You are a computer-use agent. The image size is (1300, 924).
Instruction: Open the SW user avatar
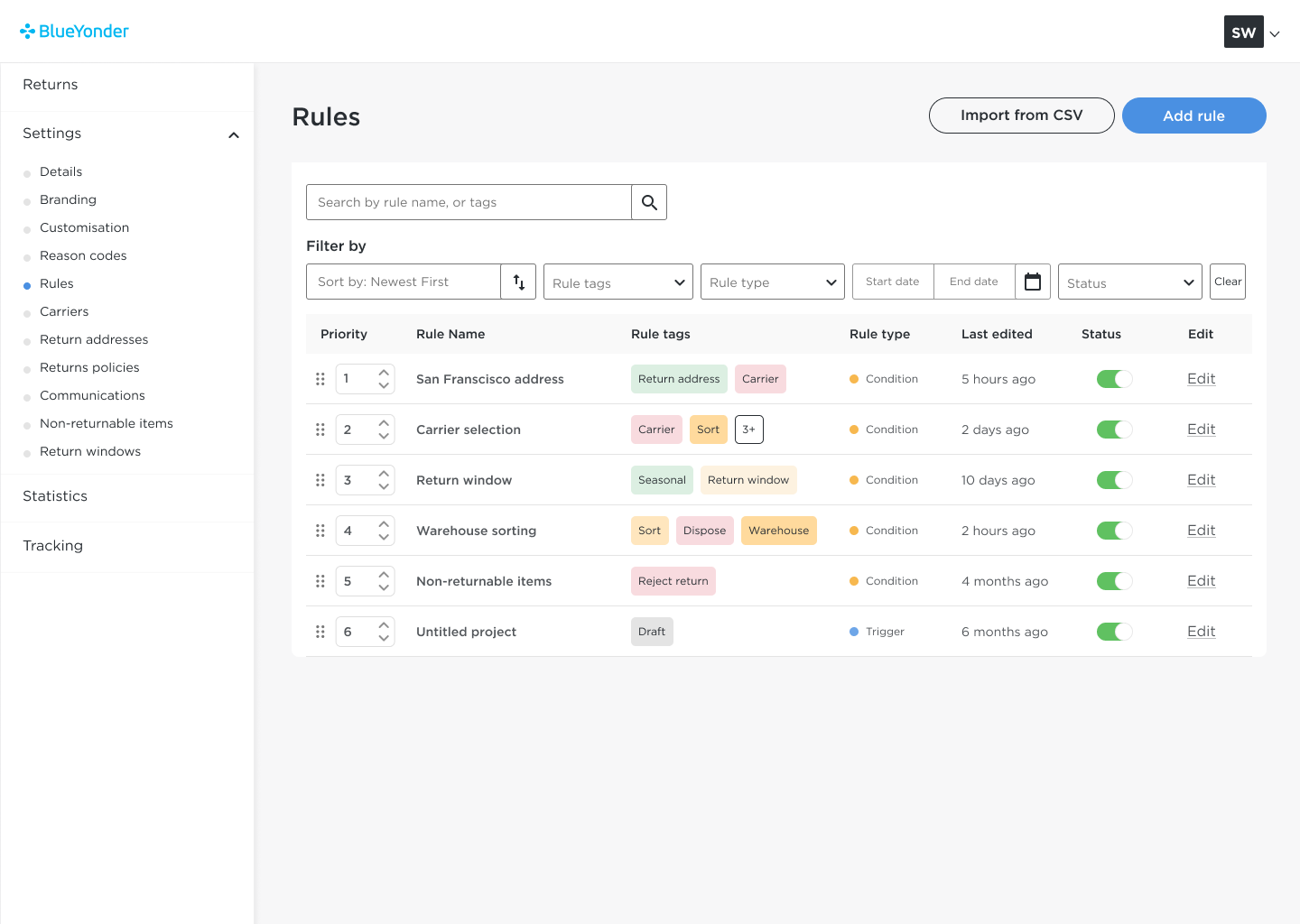click(1243, 32)
